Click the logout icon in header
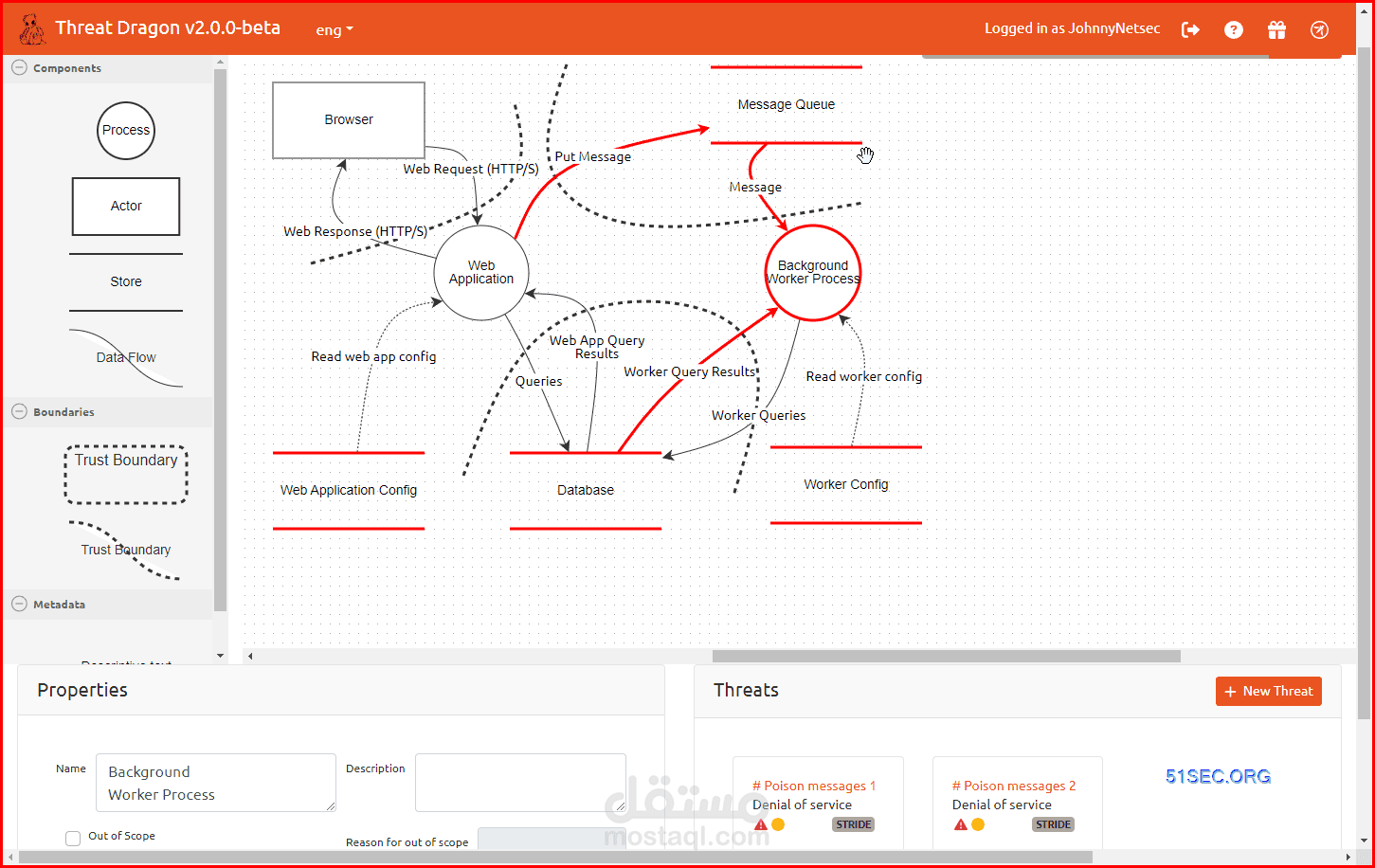Screen dimensions: 1375x868 point(1190,29)
